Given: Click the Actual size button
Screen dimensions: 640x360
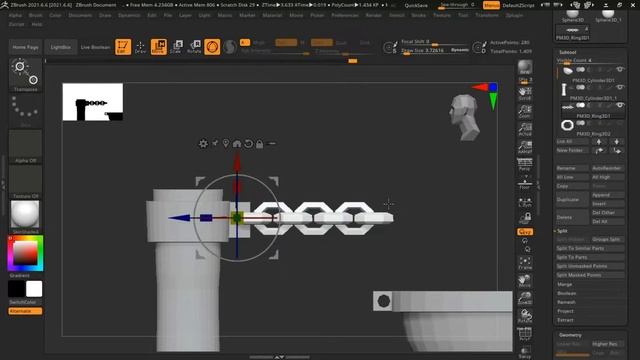Looking at the screenshot, I should (525, 129).
